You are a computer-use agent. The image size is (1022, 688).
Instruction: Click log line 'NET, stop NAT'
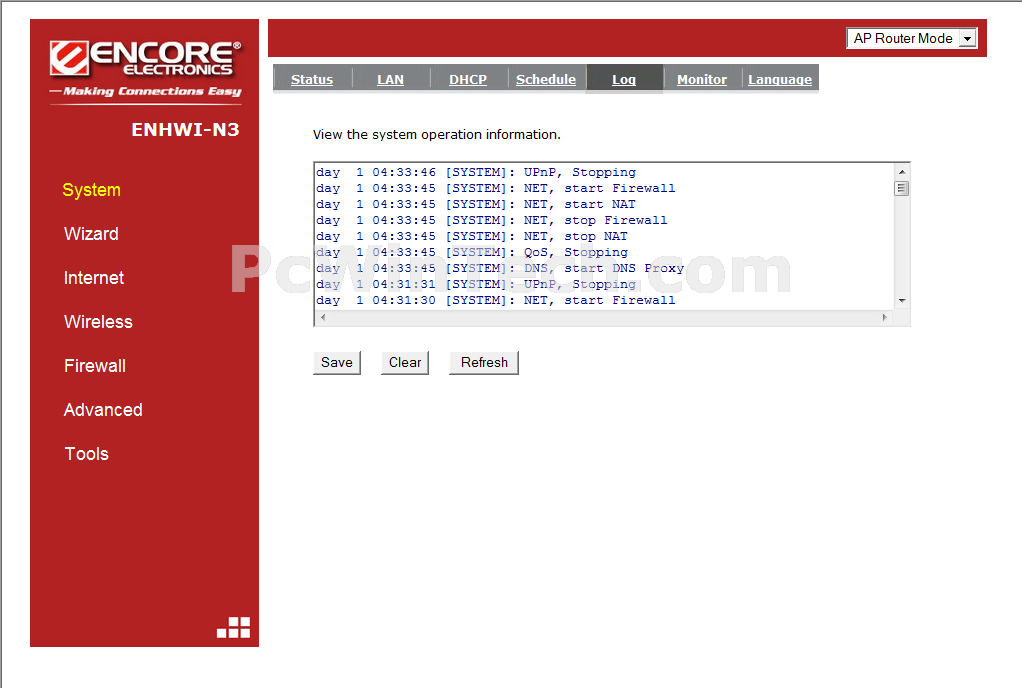pos(472,236)
